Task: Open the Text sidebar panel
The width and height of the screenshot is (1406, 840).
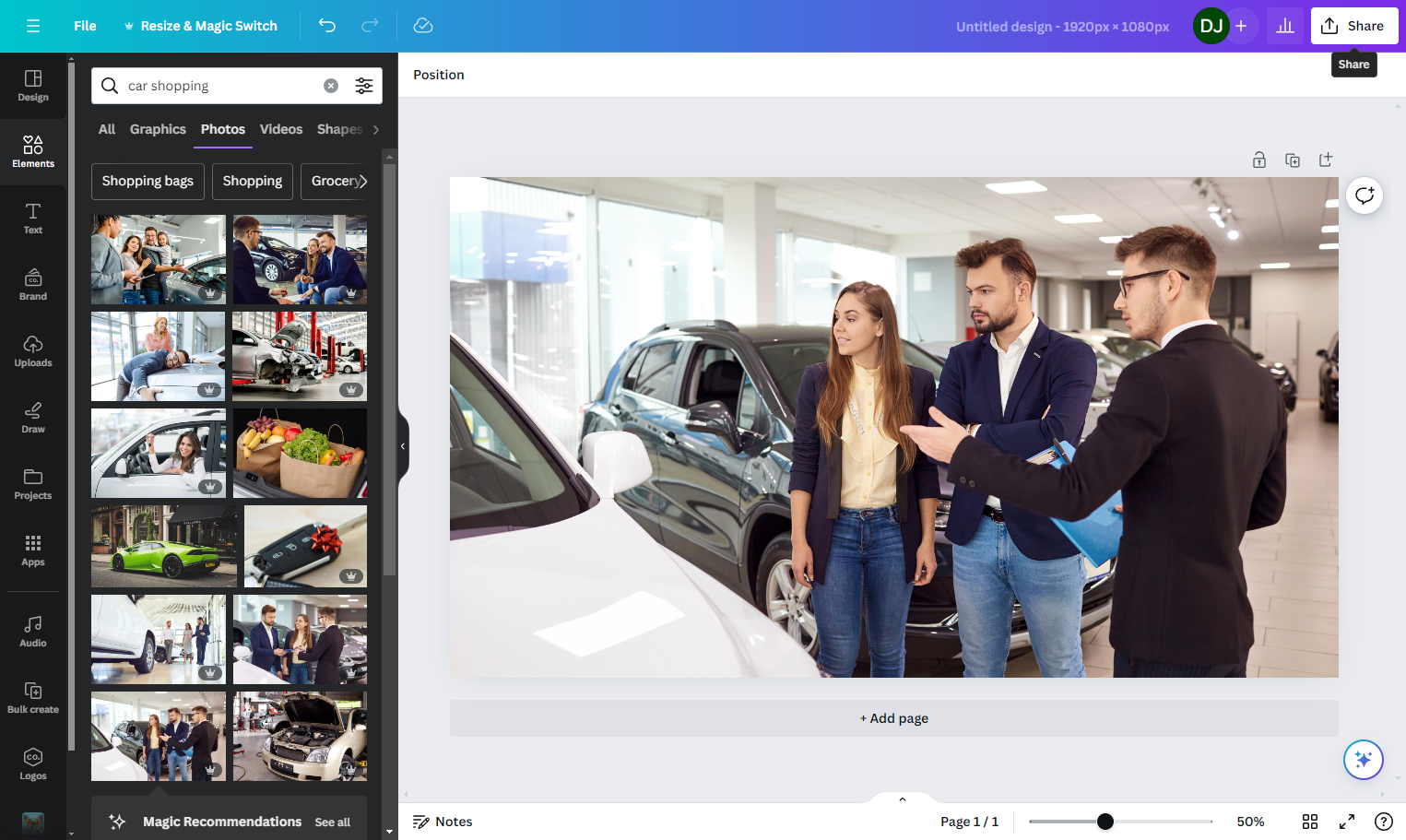Action: coord(33,219)
